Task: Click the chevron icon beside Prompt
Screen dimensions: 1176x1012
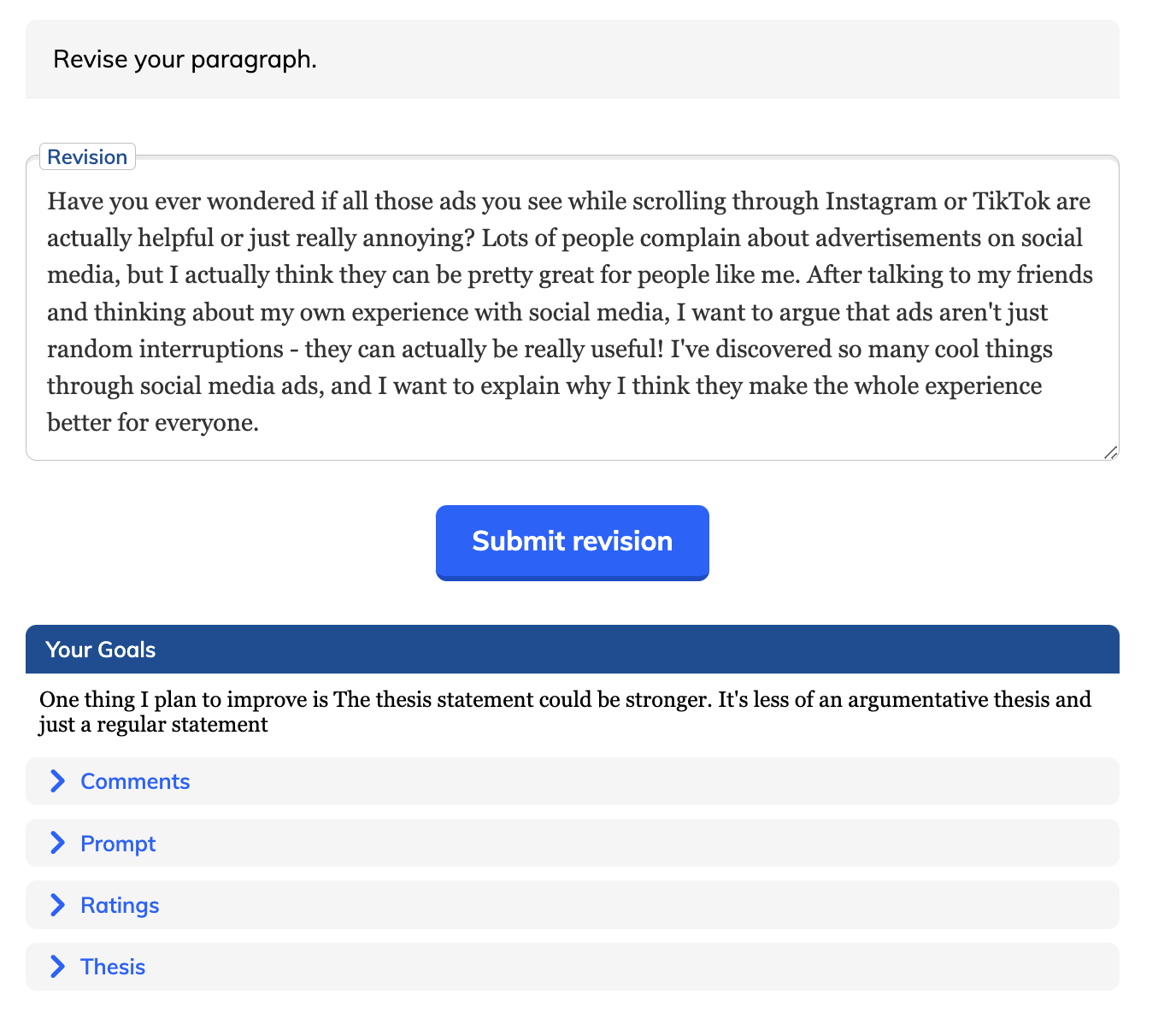Action: point(58,843)
